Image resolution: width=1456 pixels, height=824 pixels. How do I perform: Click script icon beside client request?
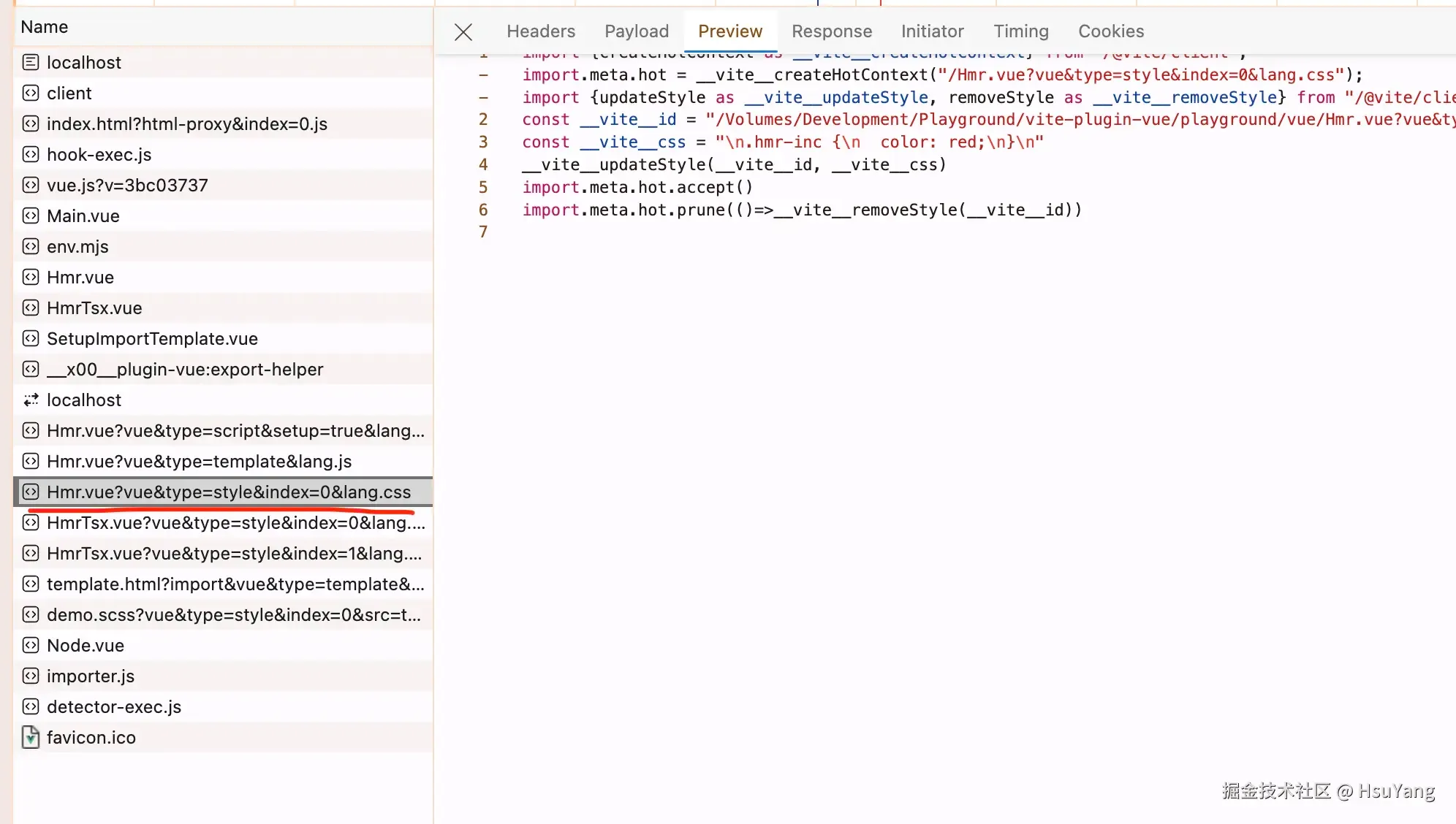pyautogui.click(x=31, y=93)
